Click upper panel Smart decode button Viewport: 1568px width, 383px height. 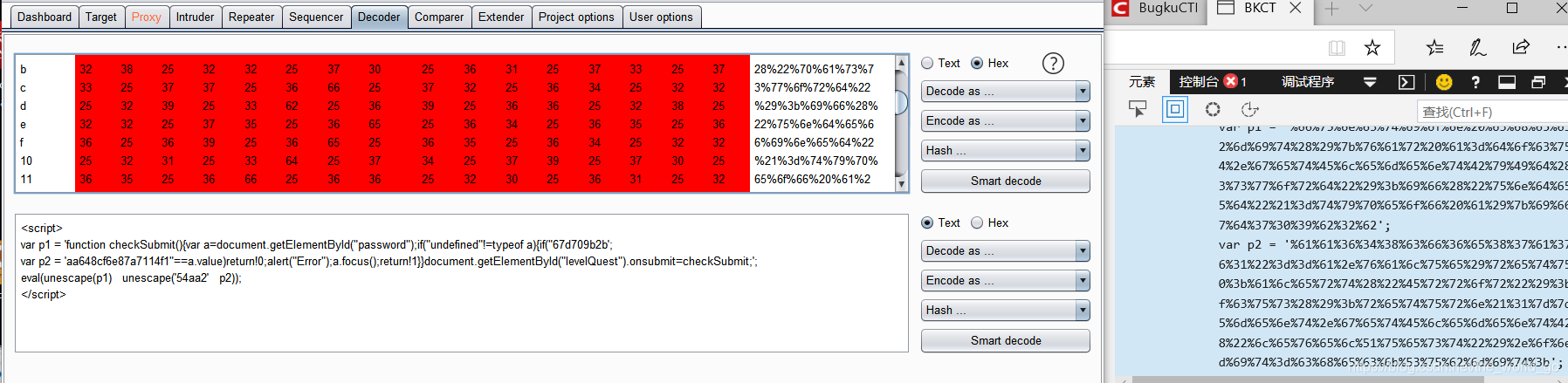(1005, 181)
